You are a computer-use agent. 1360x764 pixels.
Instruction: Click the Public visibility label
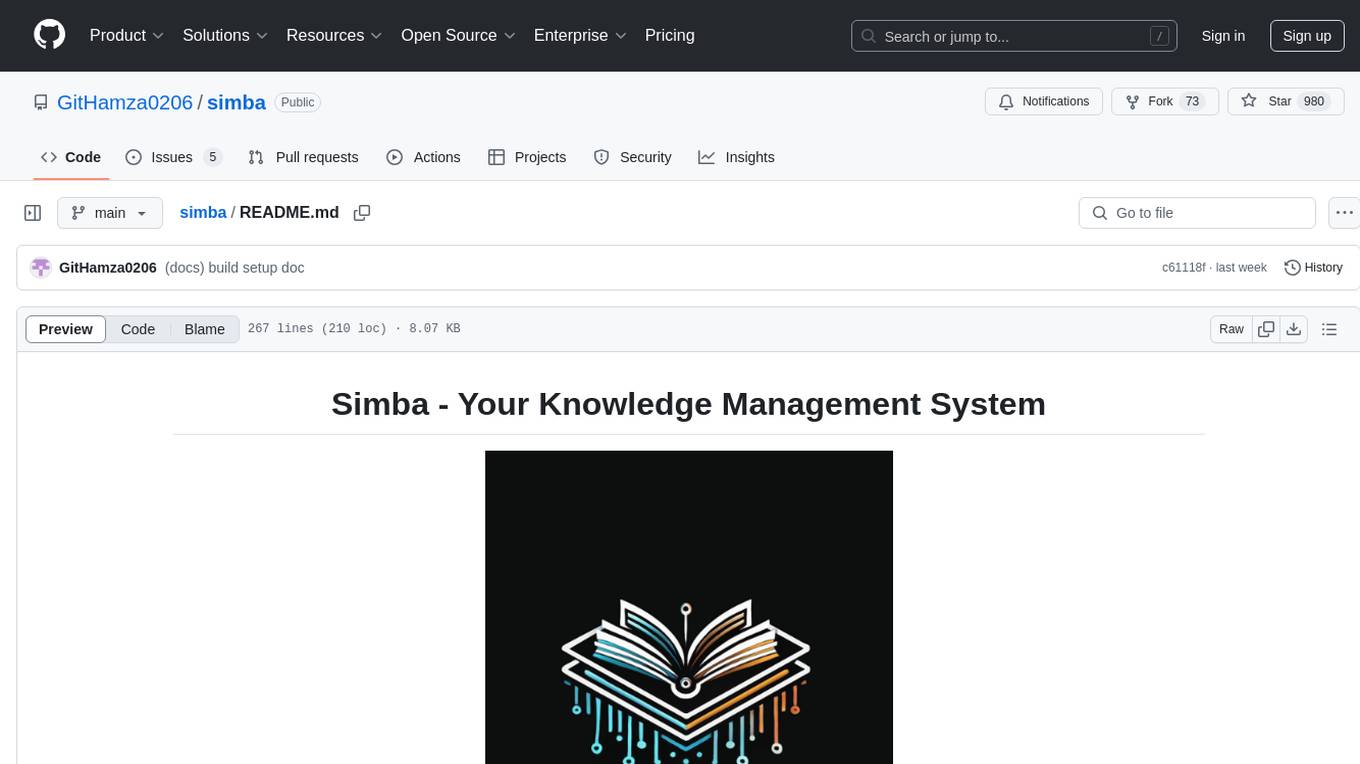[297, 102]
